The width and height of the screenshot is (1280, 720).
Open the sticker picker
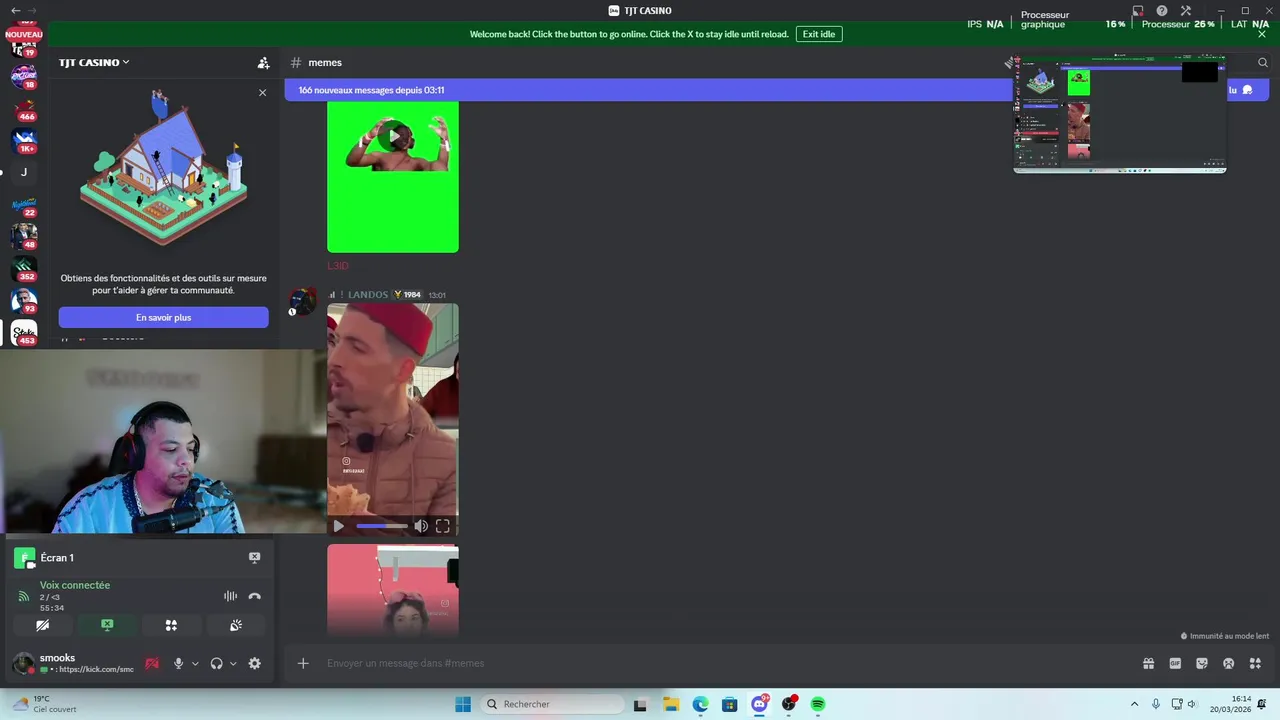click(x=1202, y=663)
